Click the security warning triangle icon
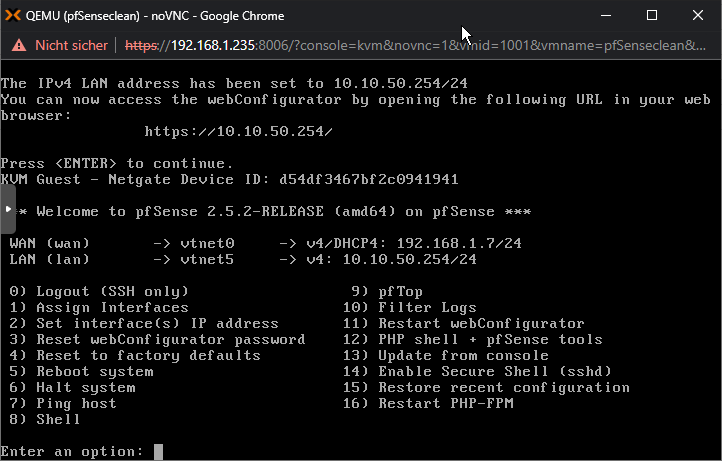The width and height of the screenshot is (722, 461). [19, 45]
